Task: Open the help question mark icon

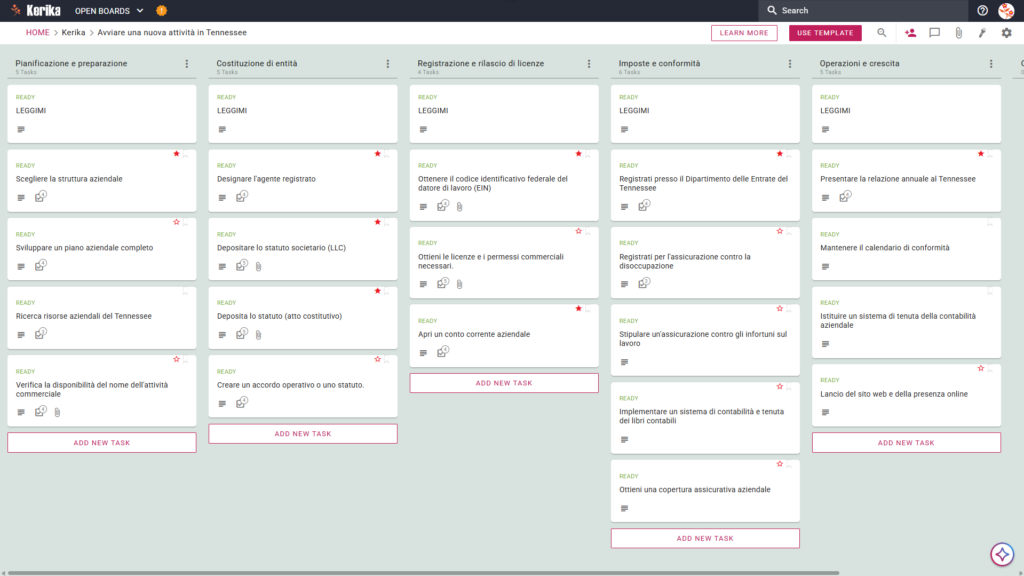Action: pyautogui.click(x=982, y=10)
